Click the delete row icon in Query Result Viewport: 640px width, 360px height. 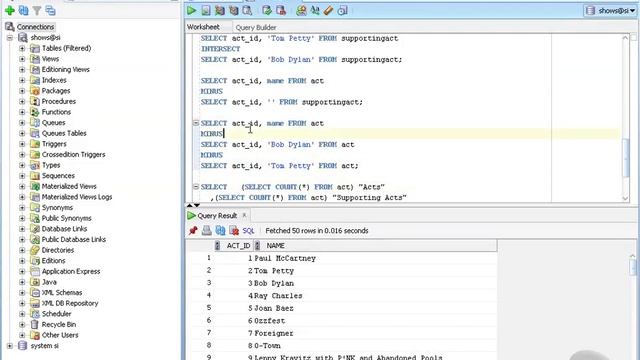[234, 231]
